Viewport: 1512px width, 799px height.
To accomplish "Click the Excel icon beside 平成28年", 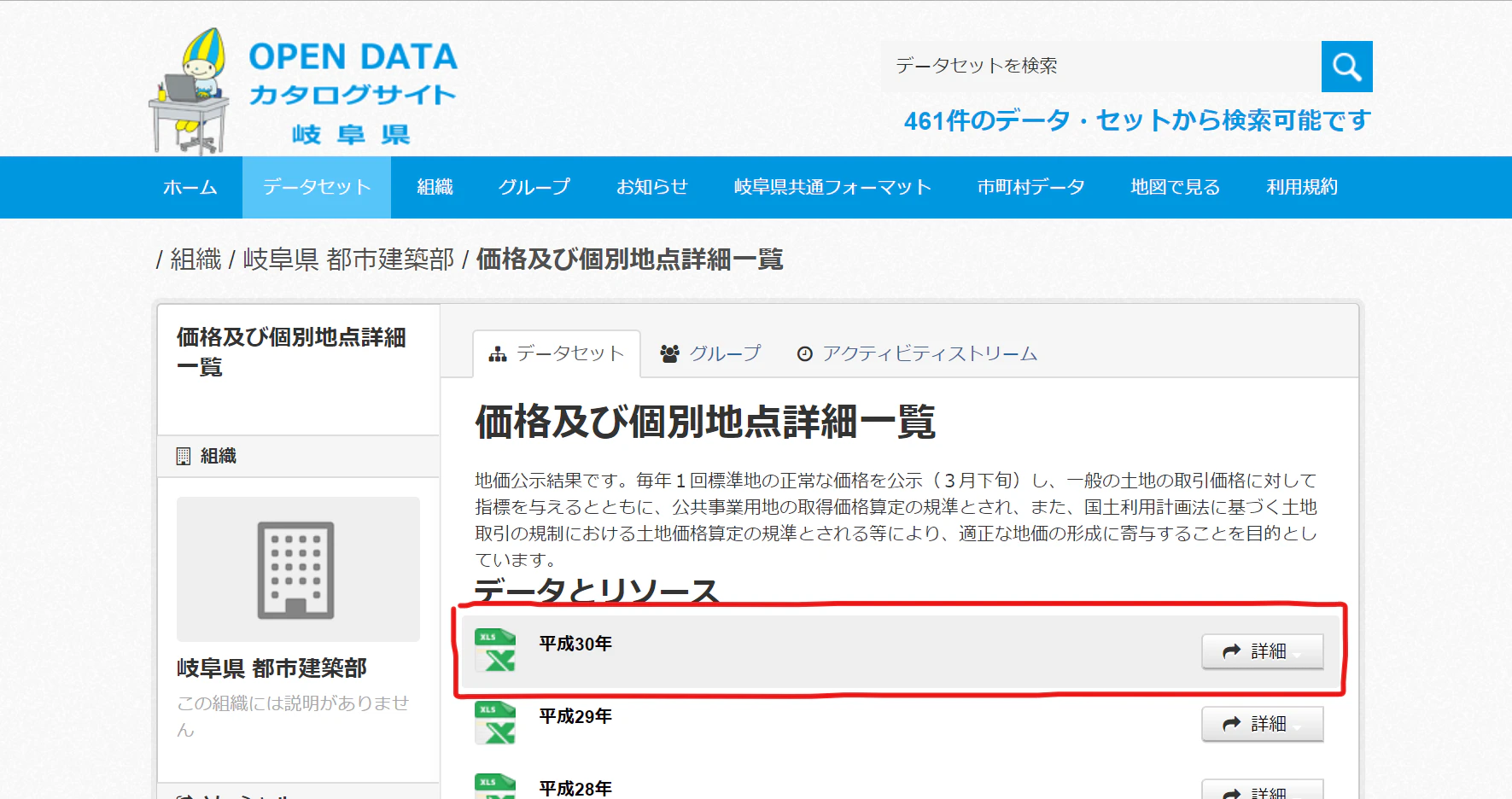I will point(495,786).
